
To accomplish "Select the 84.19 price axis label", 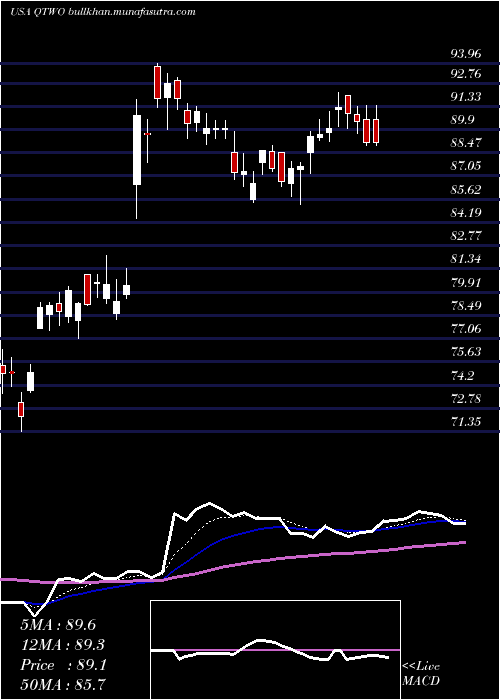I will 466,212.
